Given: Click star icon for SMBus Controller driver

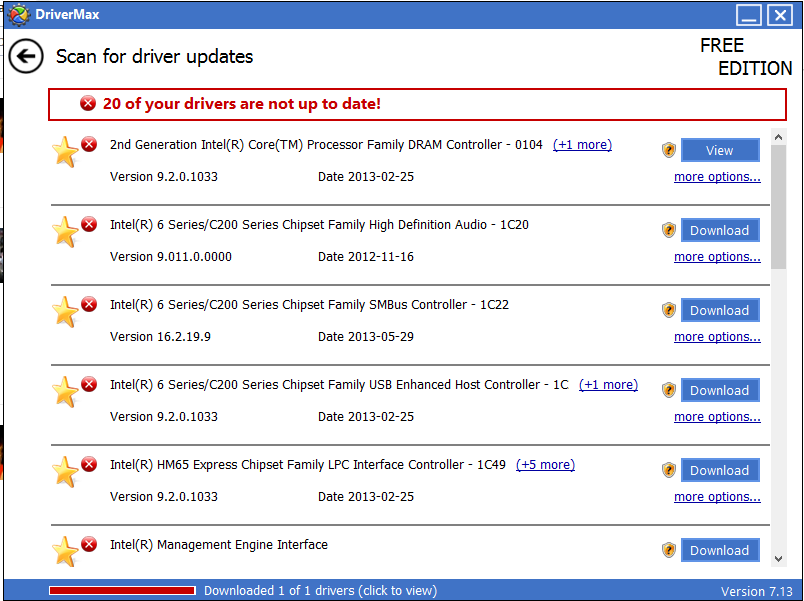Looking at the screenshot, I should click(65, 312).
